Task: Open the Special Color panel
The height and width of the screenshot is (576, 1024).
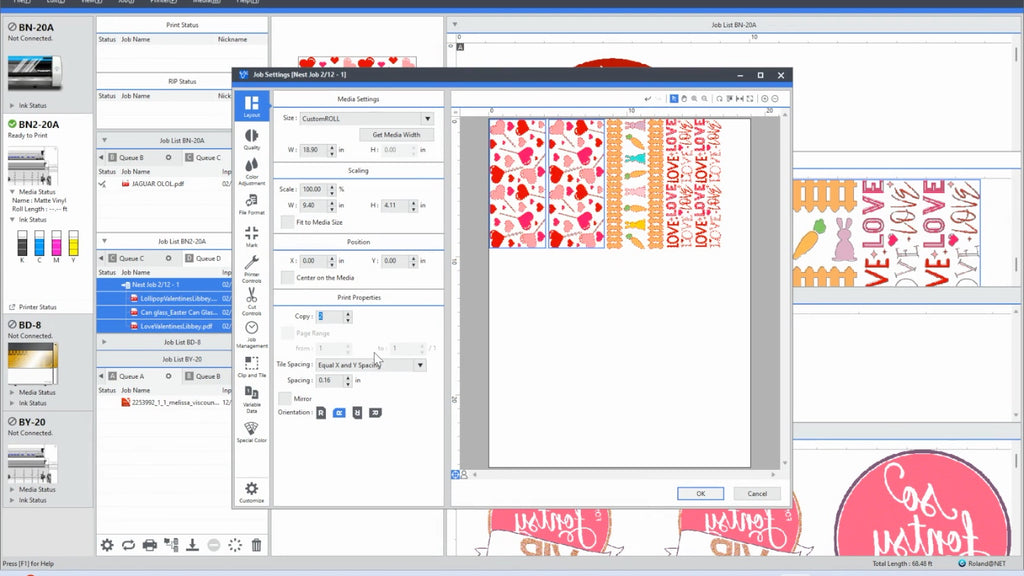Action: click(x=252, y=431)
